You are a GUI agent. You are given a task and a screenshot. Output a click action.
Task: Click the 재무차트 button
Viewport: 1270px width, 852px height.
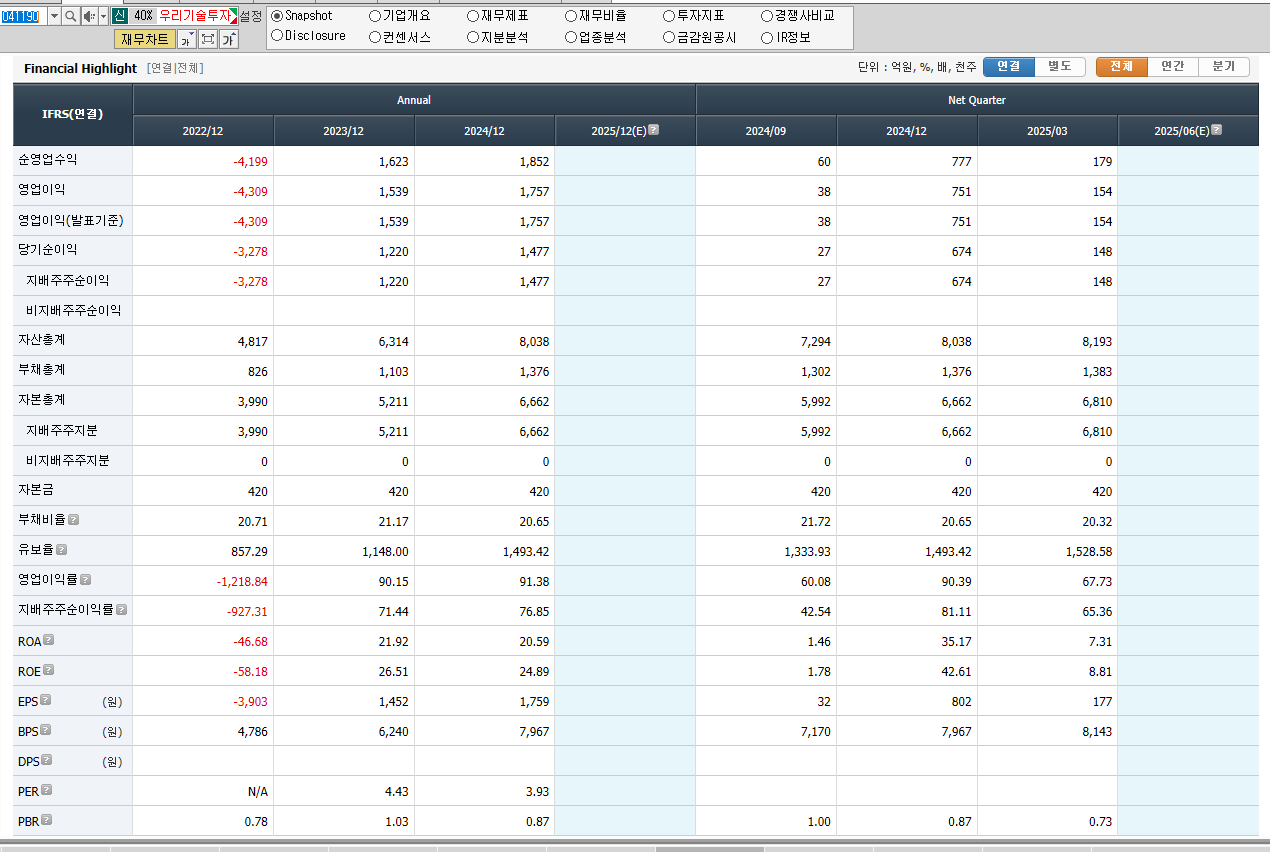145,39
